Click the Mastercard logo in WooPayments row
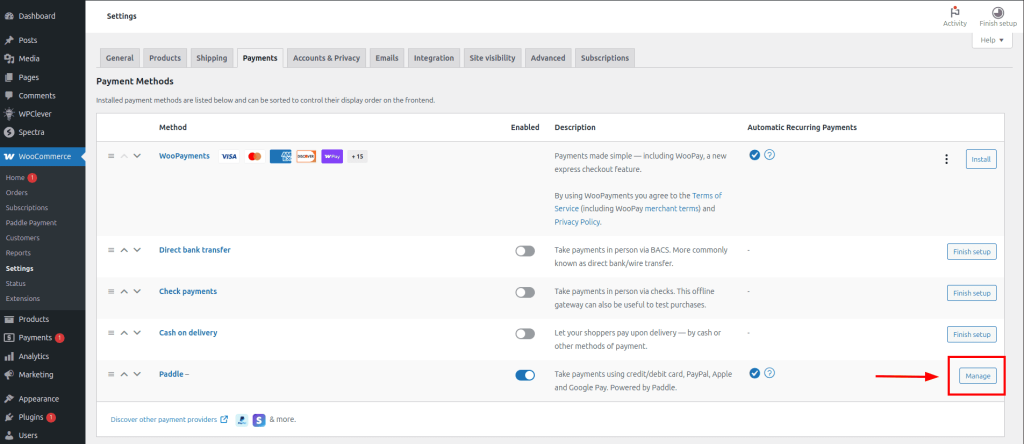 click(x=255, y=157)
